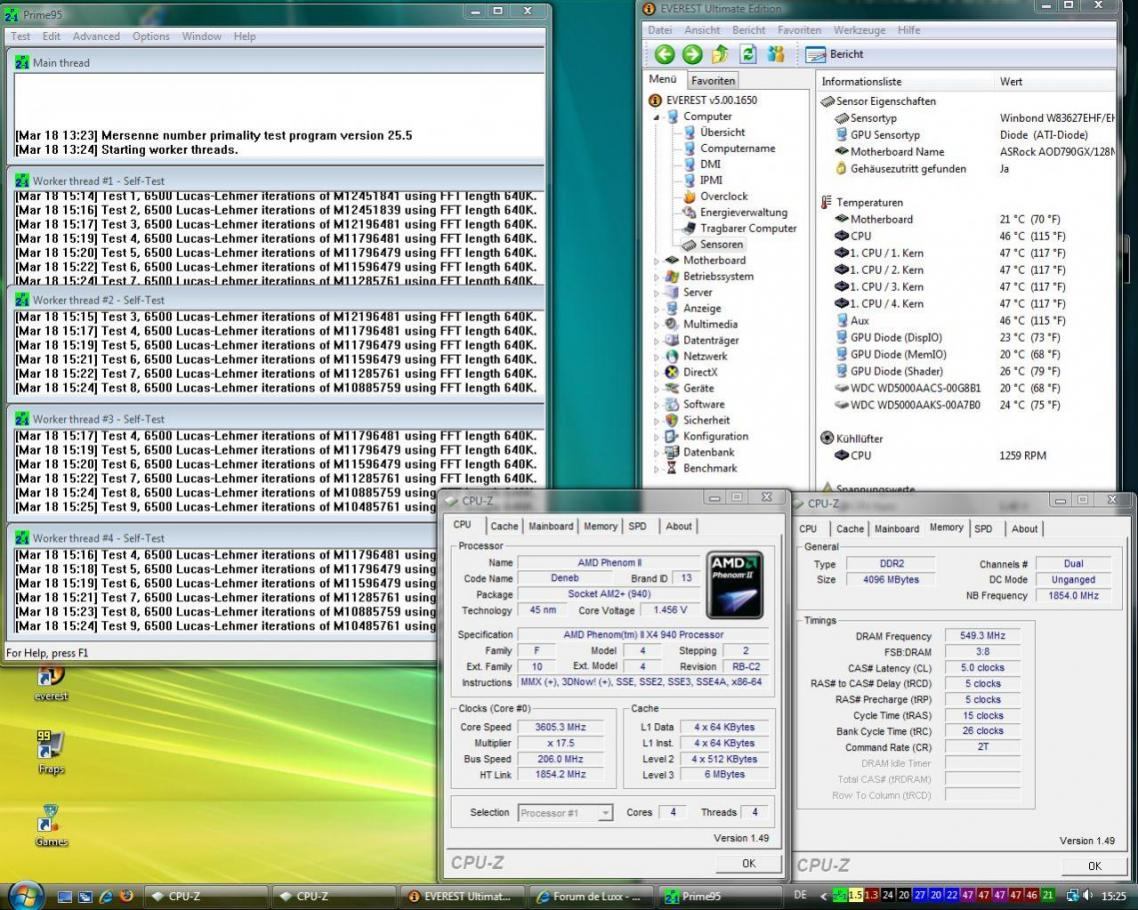Click the EVEREST Ultimate taskbar button
The width and height of the screenshot is (1138, 910).
[462, 897]
